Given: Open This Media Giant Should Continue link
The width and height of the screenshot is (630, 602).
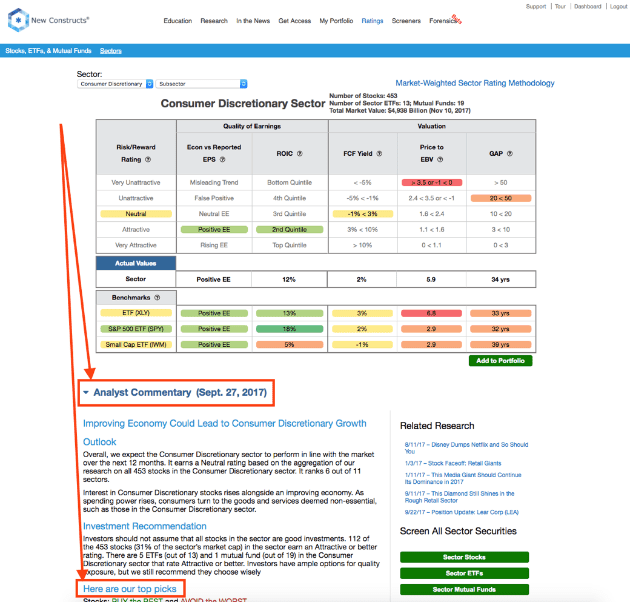Looking at the screenshot, I should click(463, 478).
